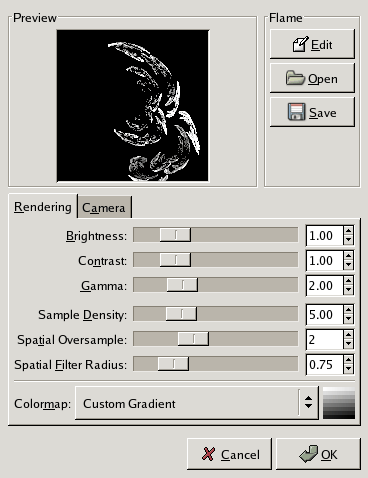Confirm with the OK button

click(318, 454)
